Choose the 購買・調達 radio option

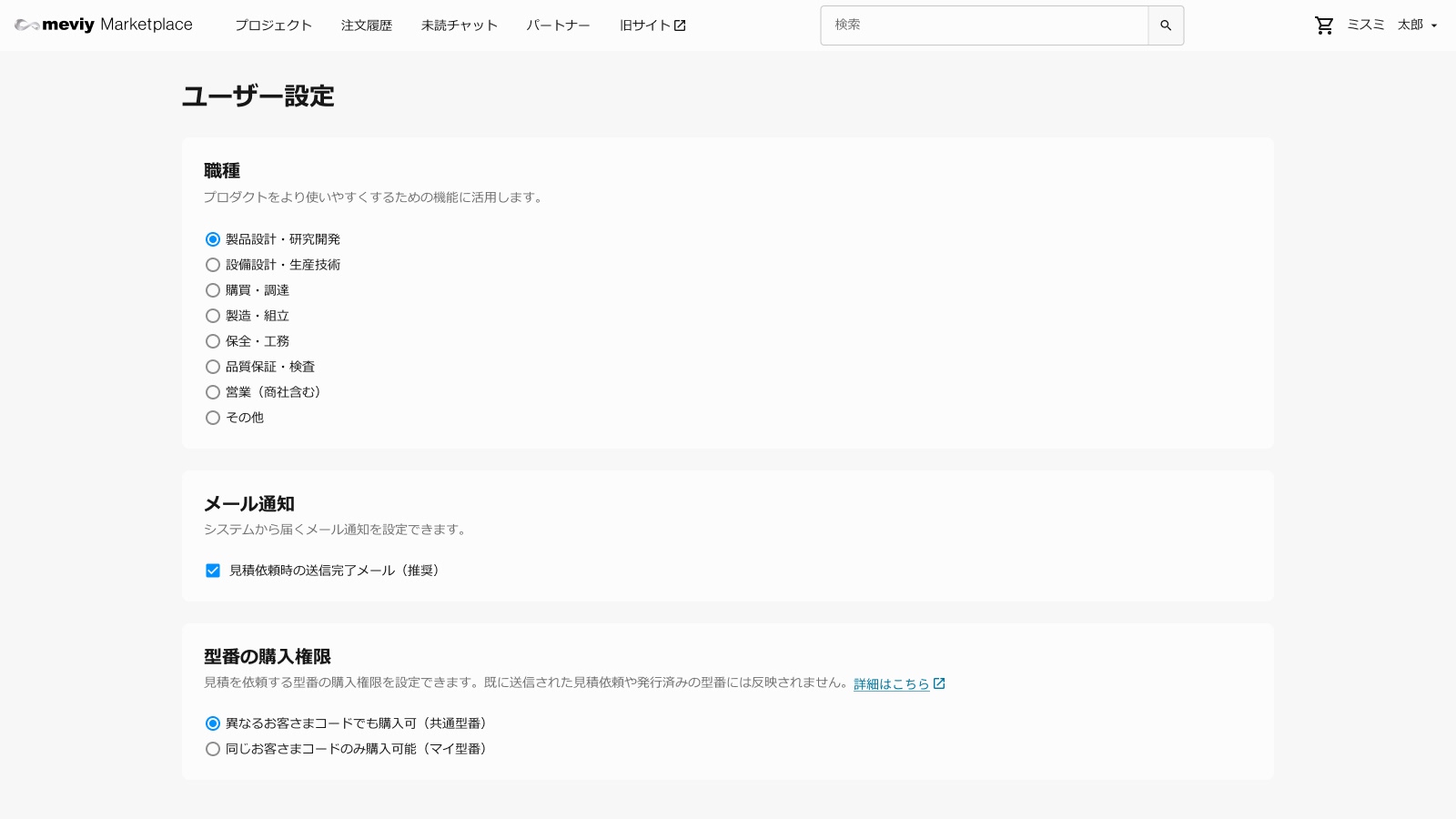213,290
